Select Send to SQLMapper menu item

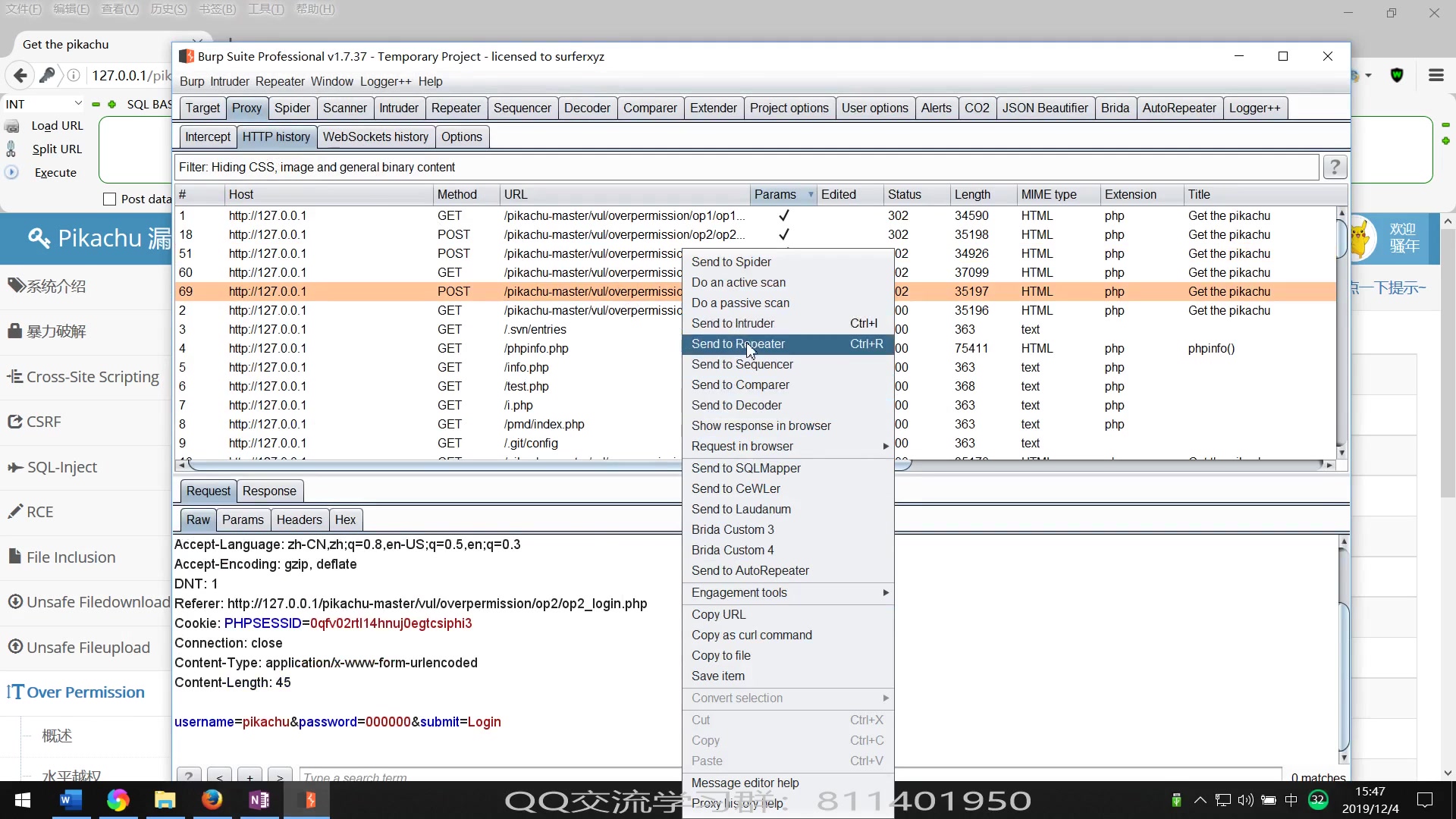click(x=789, y=468)
